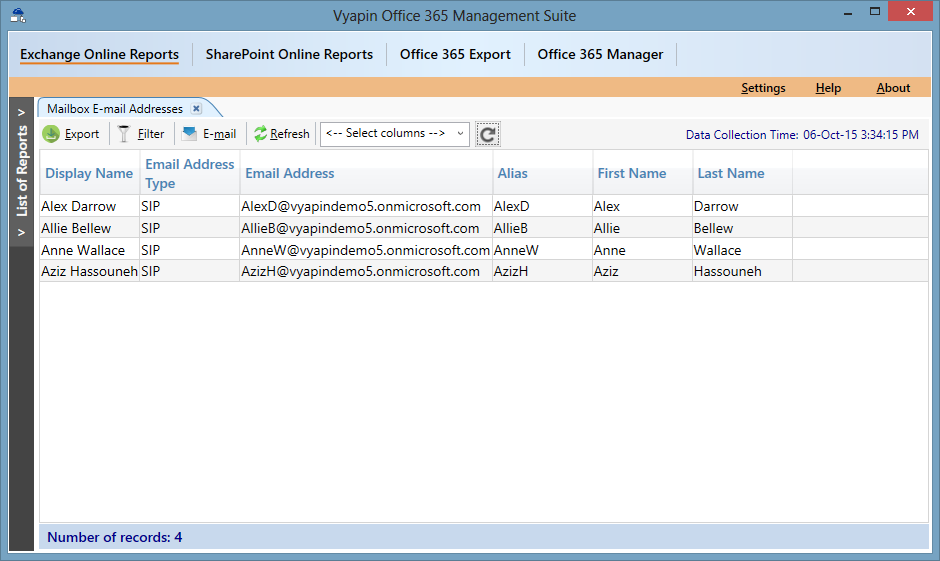This screenshot has height=561, width=940.
Task: Click the Refresh button label
Action: click(x=290, y=134)
